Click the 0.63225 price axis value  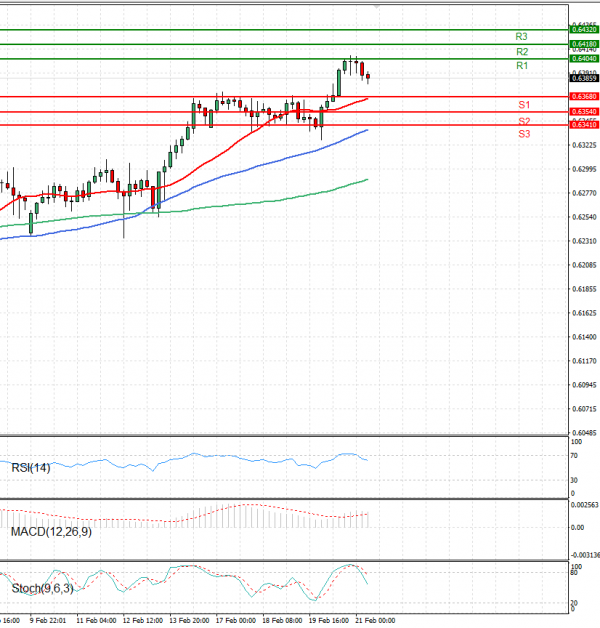584,145
